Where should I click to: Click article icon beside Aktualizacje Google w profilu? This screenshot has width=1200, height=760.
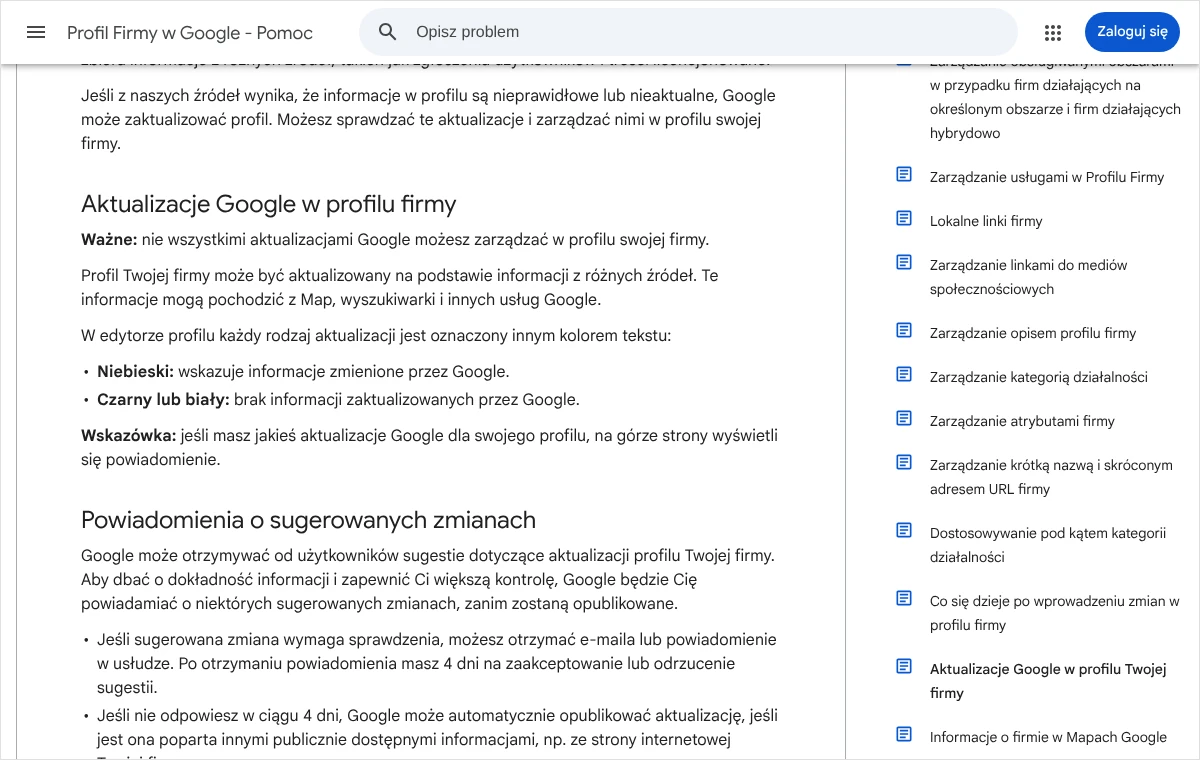[x=904, y=666]
